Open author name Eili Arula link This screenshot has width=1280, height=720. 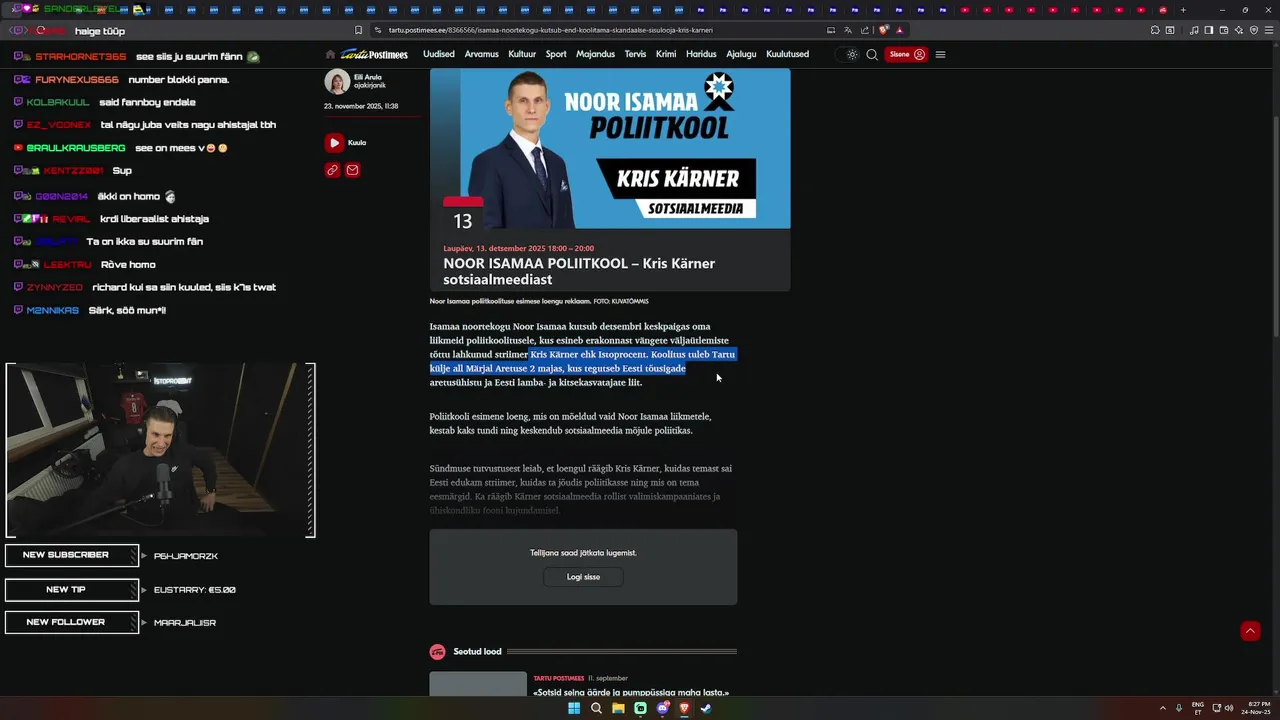pos(368,77)
